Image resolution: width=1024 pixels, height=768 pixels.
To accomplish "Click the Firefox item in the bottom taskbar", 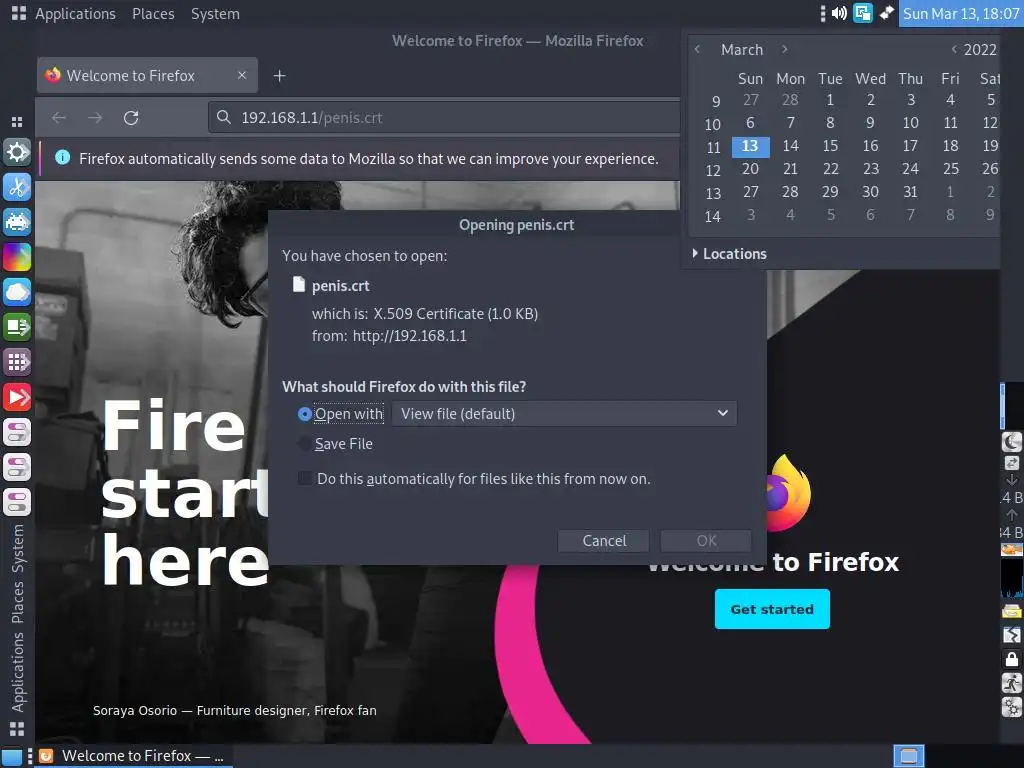I will [x=131, y=756].
